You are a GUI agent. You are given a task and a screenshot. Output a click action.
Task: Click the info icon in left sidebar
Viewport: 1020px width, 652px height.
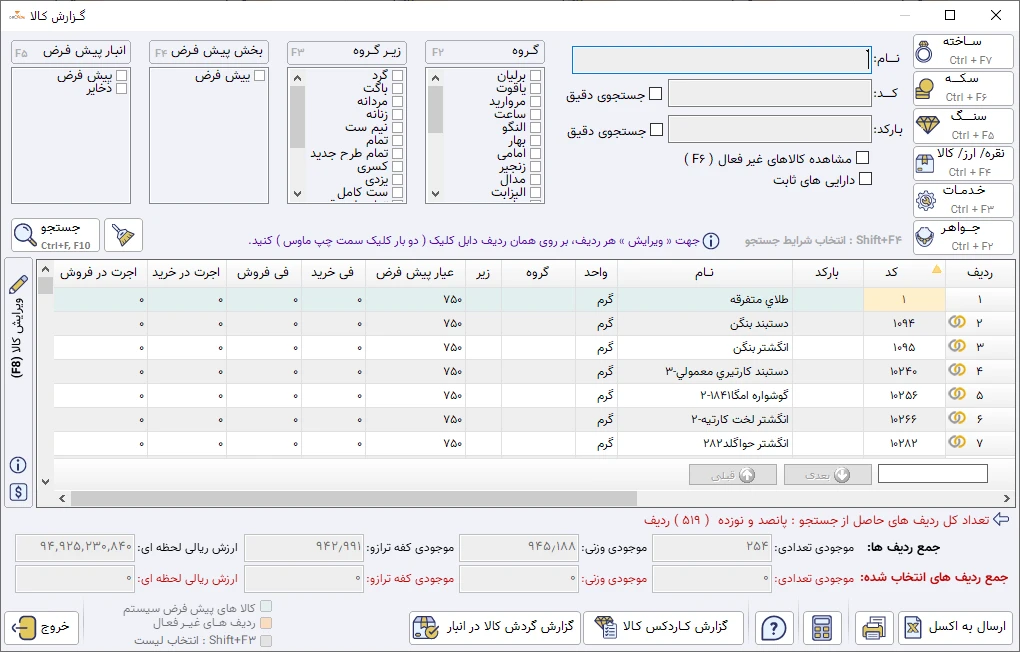tap(18, 465)
